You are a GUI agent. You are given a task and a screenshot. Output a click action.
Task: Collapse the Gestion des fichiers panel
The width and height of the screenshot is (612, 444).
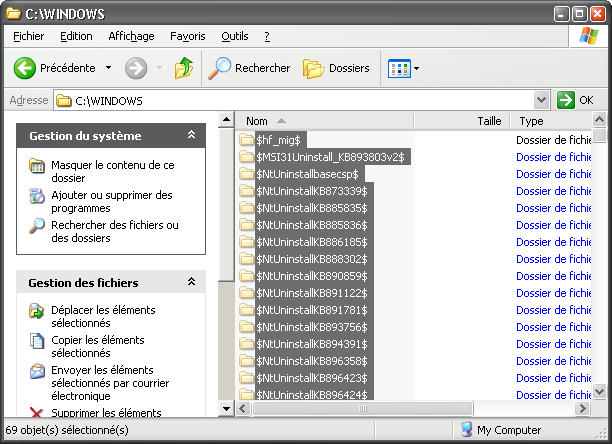tap(191, 282)
